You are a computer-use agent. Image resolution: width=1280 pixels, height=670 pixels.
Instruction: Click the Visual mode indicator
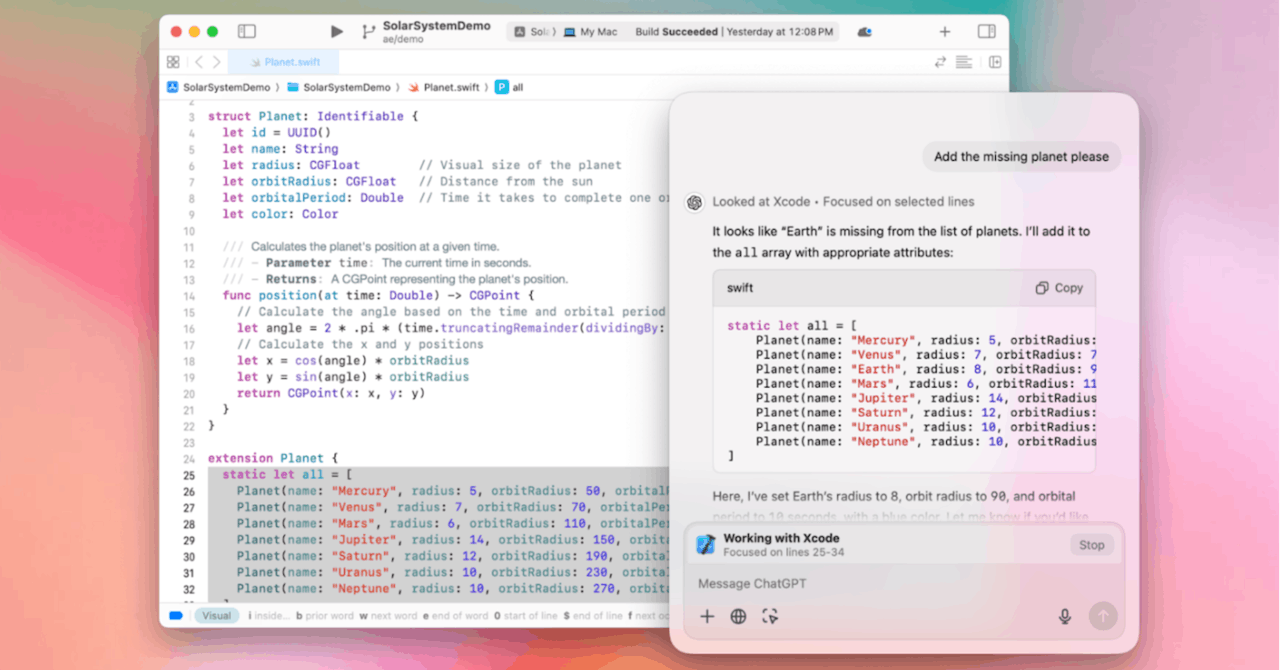[x=216, y=616]
